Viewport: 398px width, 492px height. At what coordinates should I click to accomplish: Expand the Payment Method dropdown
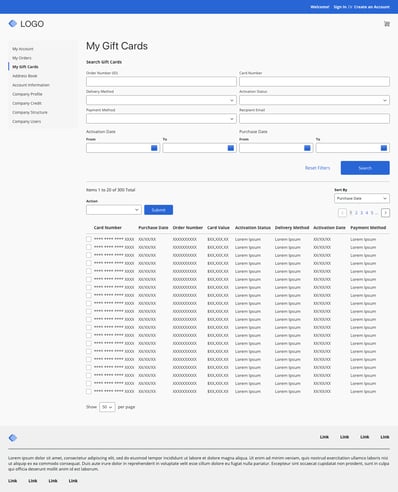tap(161, 119)
